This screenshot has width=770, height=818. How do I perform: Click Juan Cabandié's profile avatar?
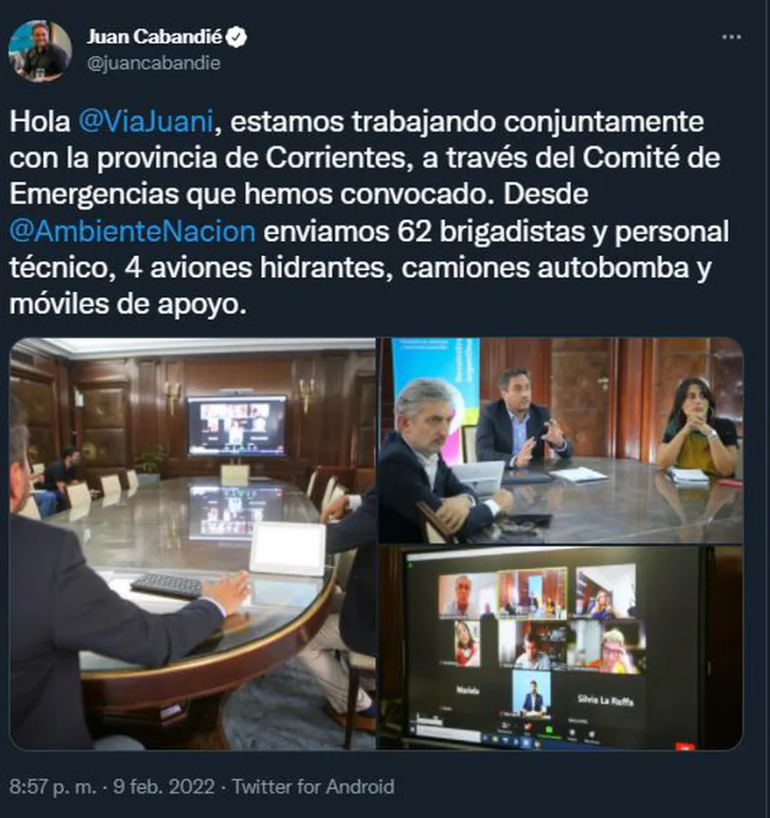pyautogui.click(x=40, y=51)
